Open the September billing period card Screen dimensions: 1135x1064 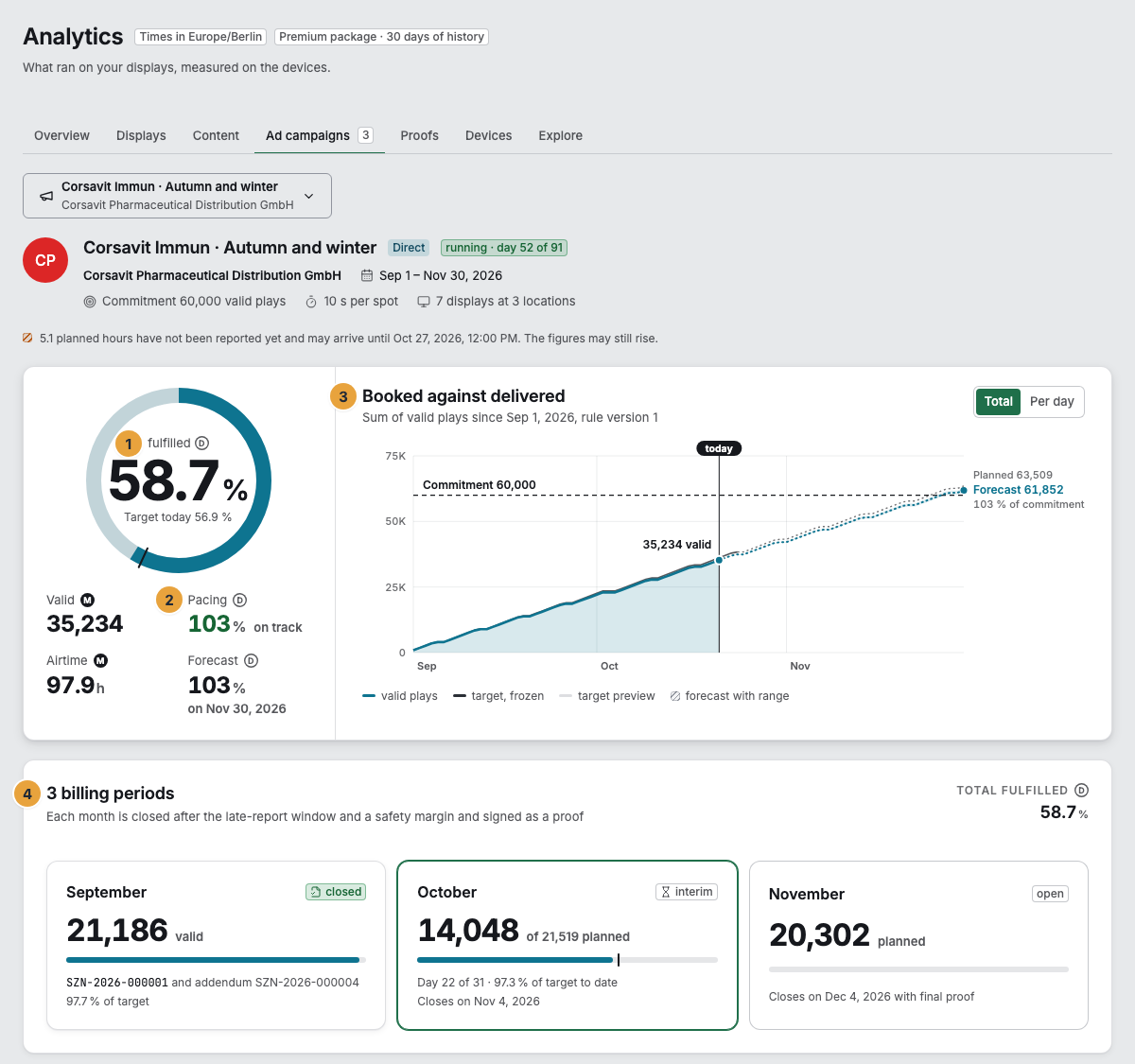(x=216, y=945)
